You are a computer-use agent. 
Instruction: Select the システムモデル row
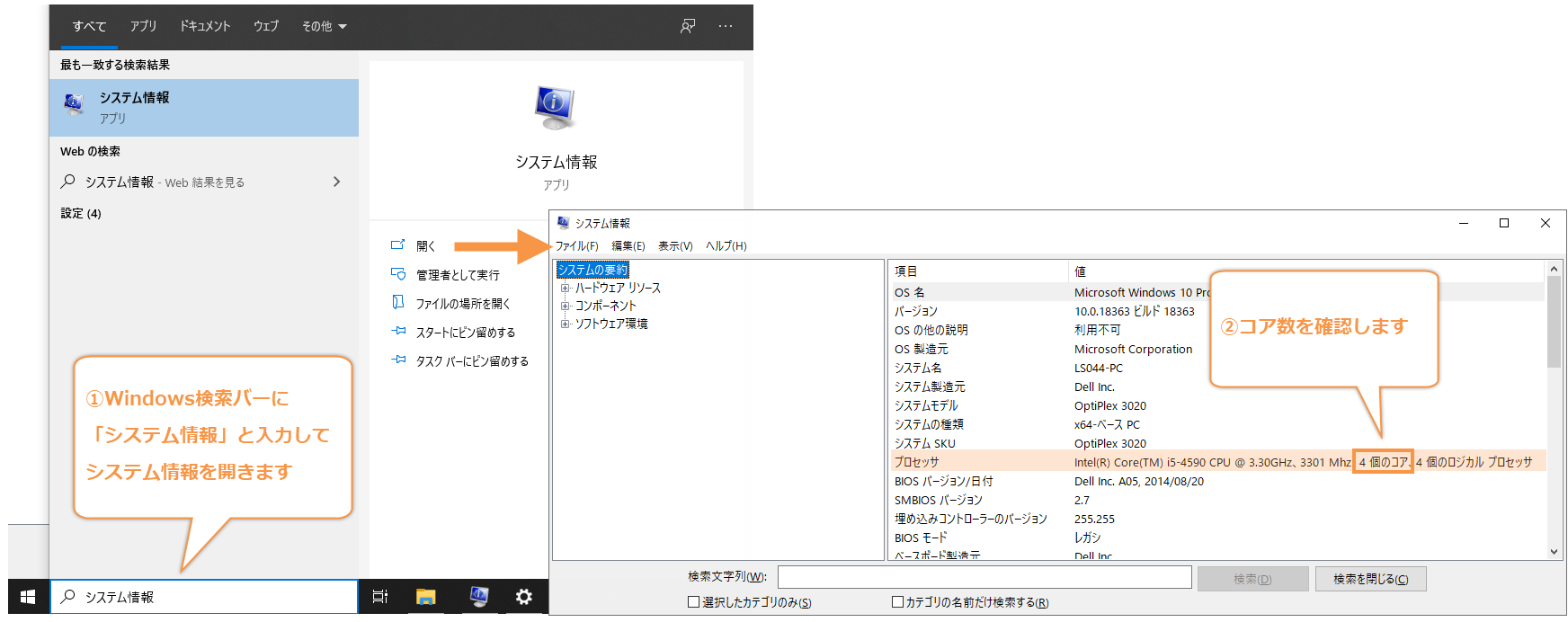click(x=1217, y=405)
